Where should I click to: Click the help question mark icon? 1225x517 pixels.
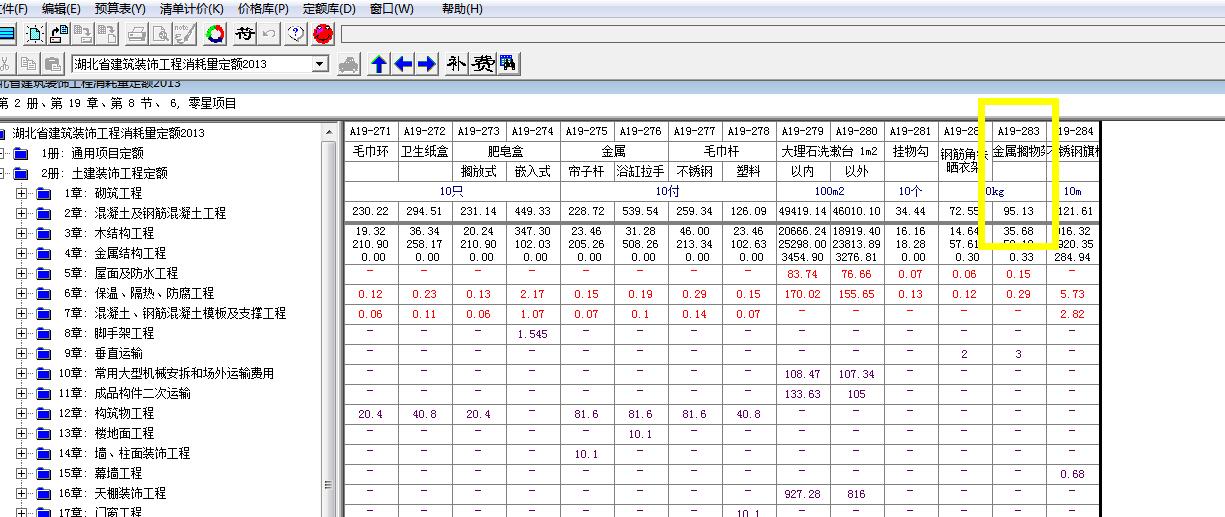click(296, 33)
